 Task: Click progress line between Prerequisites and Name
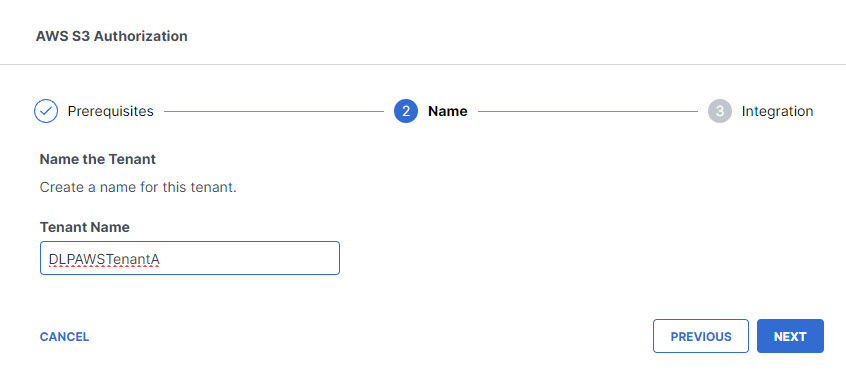coord(274,112)
